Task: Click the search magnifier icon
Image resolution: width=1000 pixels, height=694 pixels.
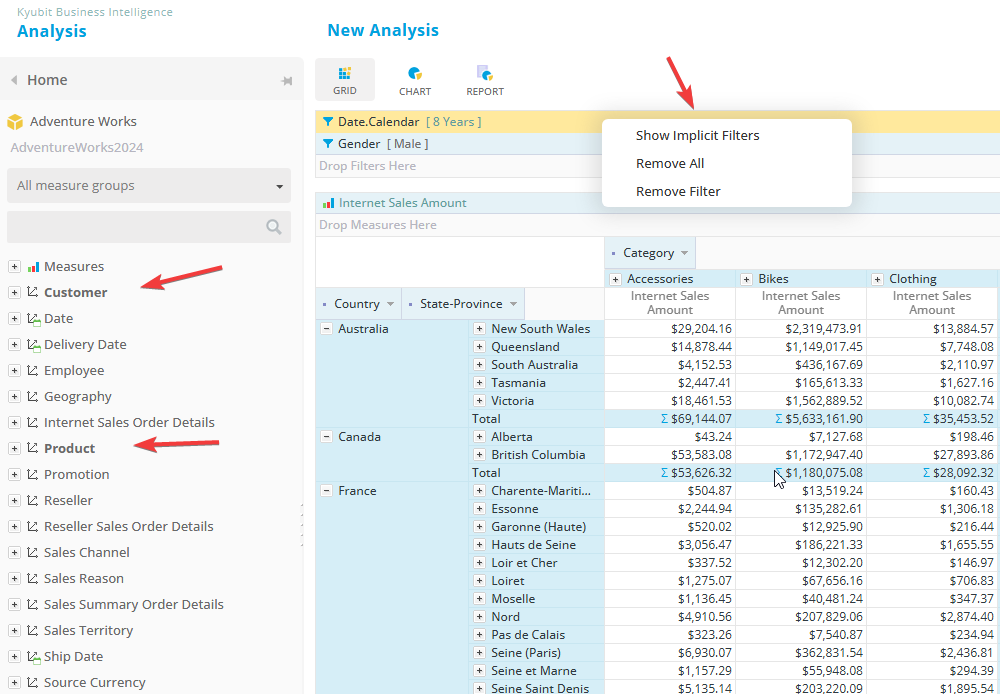Action: pyautogui.click(x=274, y=227)
